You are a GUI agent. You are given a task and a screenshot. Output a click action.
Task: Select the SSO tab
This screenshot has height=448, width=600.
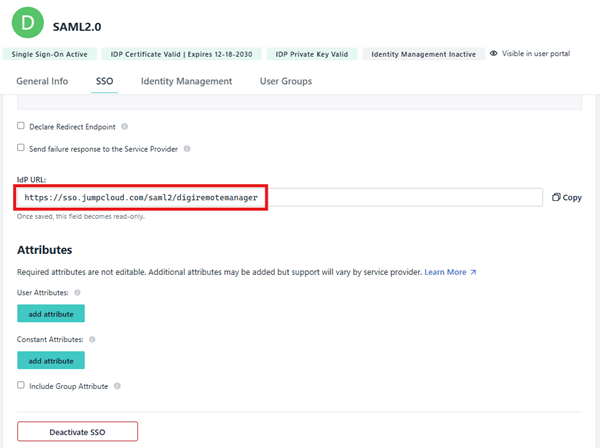104,81
